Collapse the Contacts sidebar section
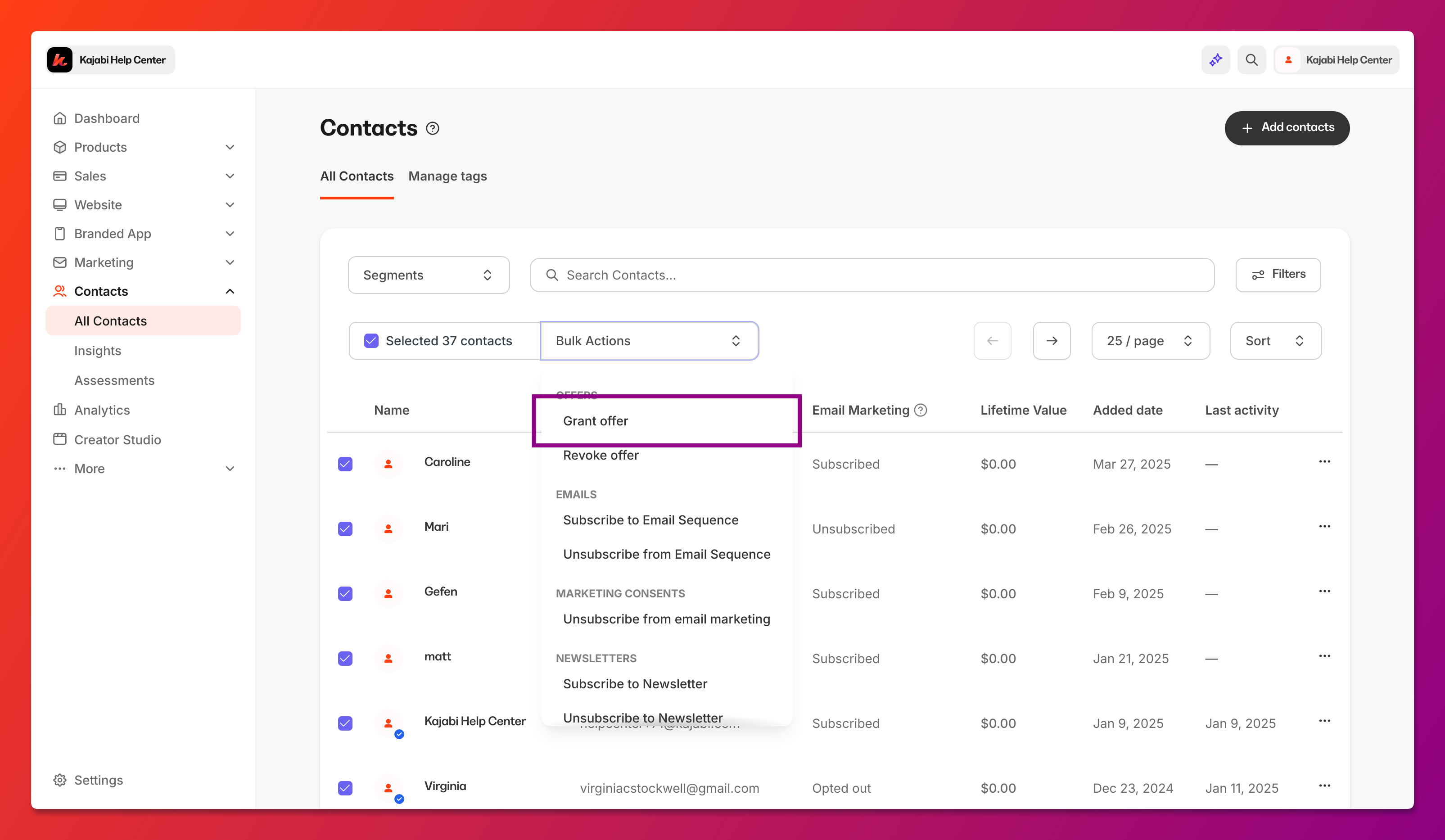Screen dimensions: 1445x840 click(x=230, y=291)
